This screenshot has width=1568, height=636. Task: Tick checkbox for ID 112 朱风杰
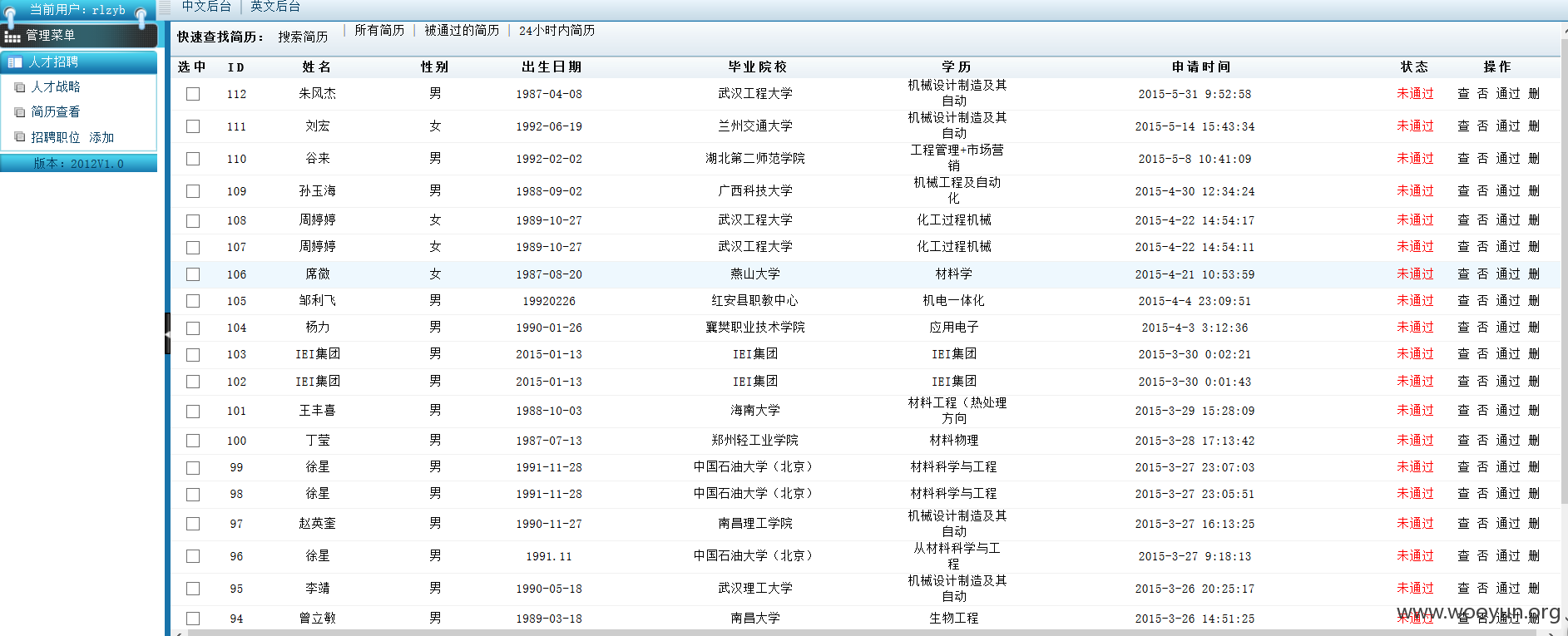[193, 94]
